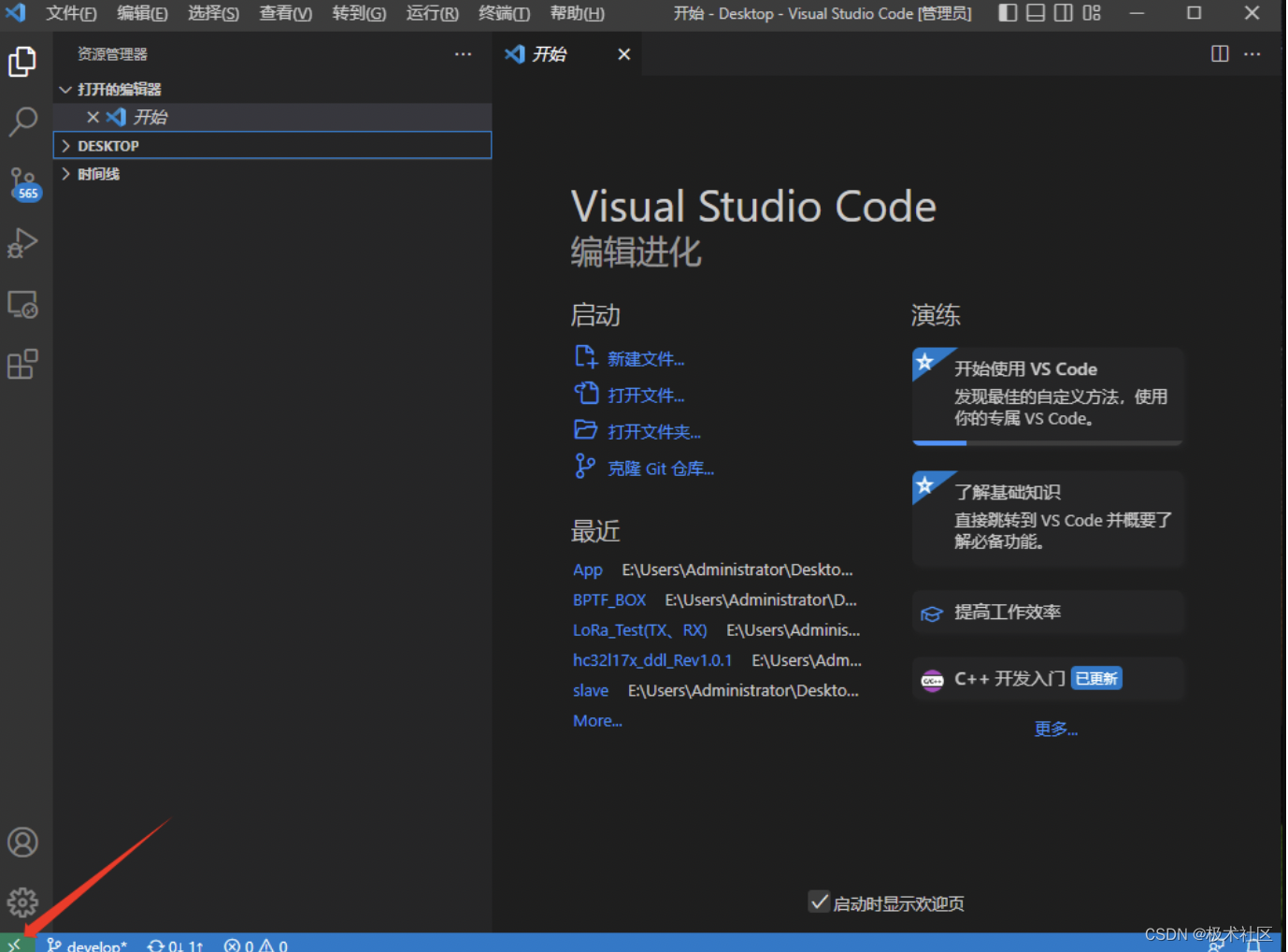Open the Run and Debug view

[x=22, y=243]
